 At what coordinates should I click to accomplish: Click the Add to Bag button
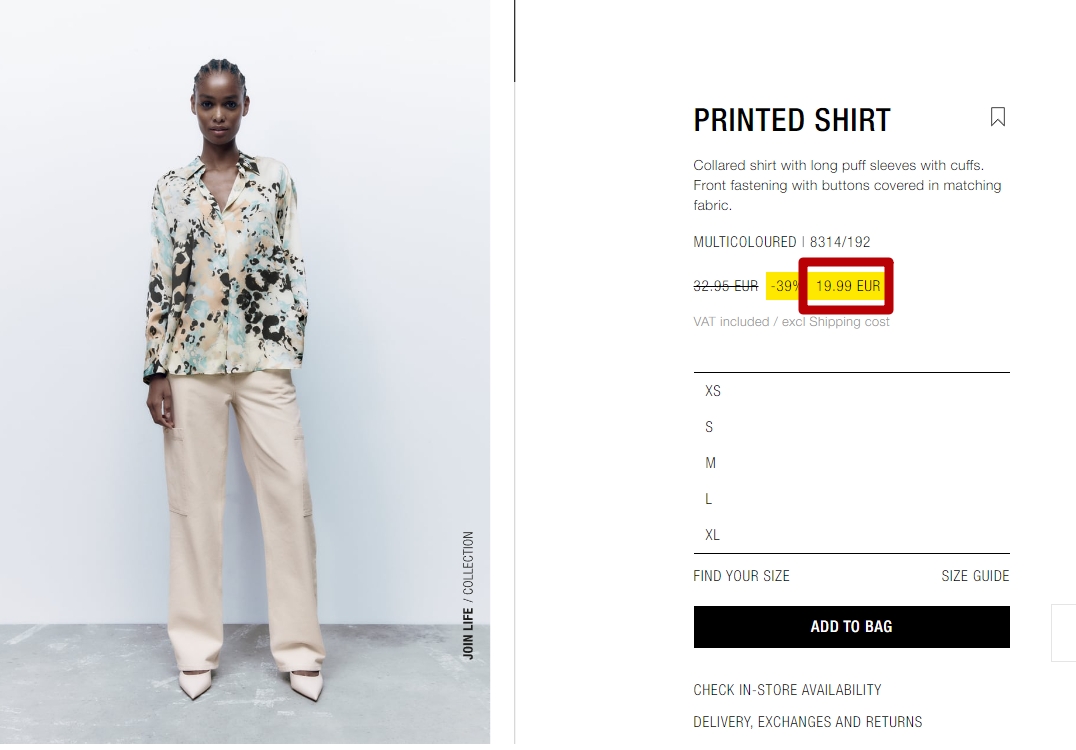pos(851,626)
